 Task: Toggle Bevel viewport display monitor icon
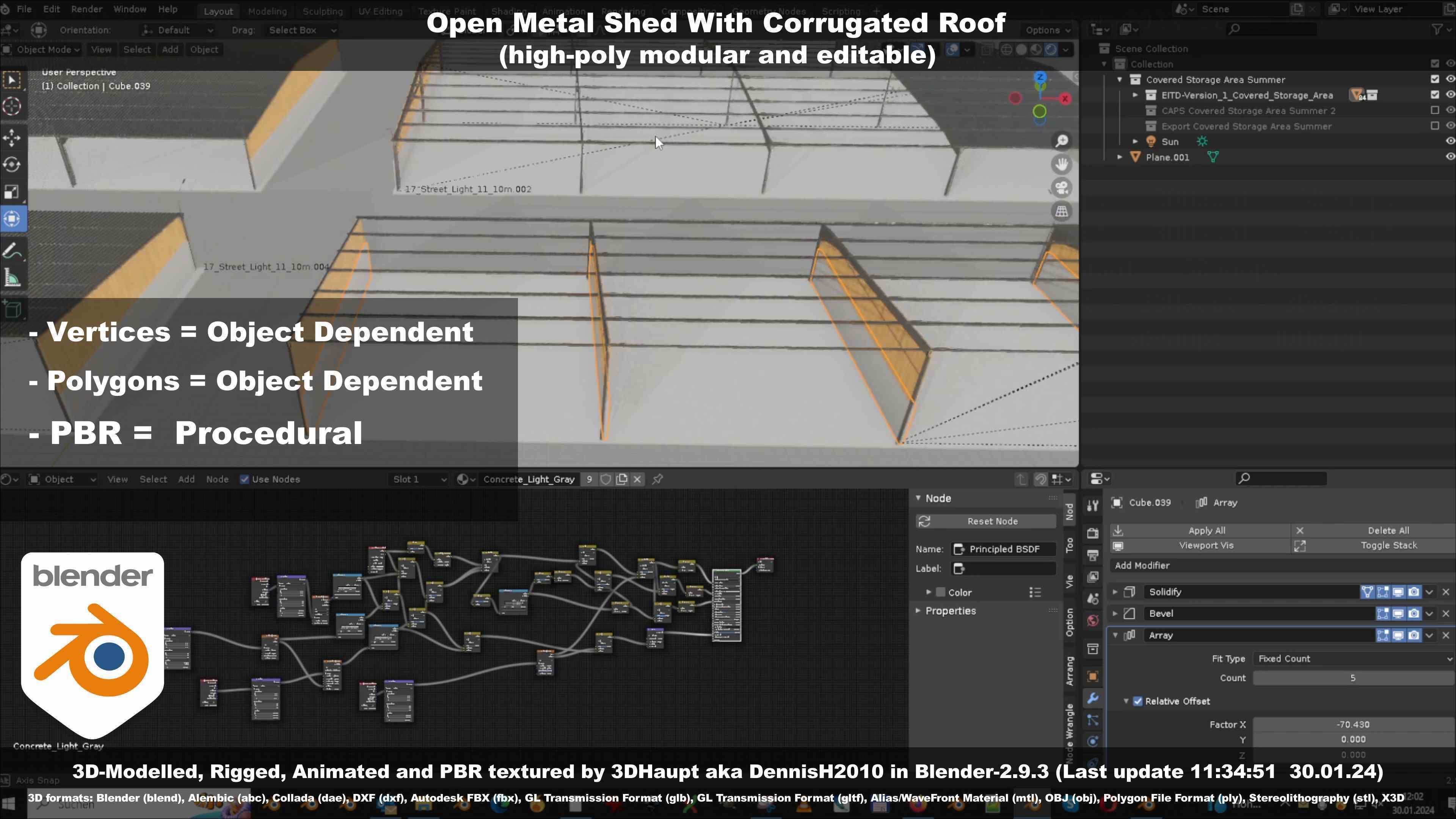1398,613
